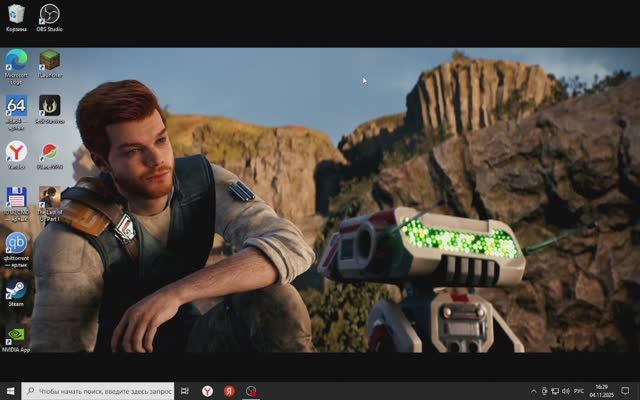Launch OBS Studio from the desktop
The image size is (640, 400).
[x=49, y=18]
